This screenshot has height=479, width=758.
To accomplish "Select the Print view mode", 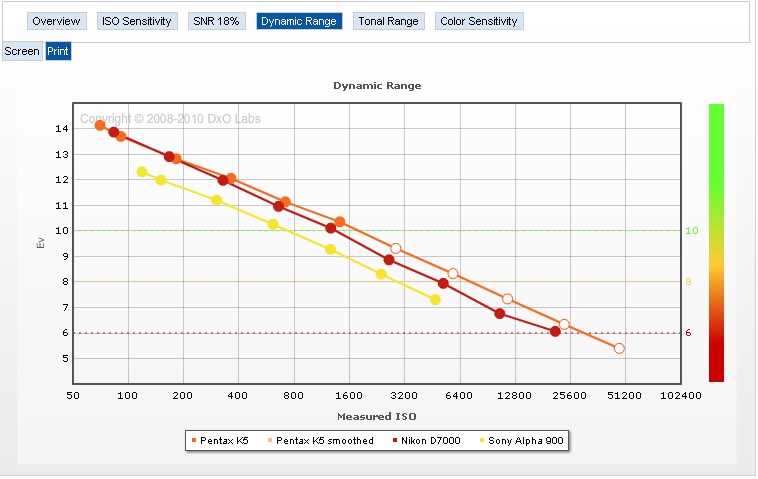I will 58,51.
